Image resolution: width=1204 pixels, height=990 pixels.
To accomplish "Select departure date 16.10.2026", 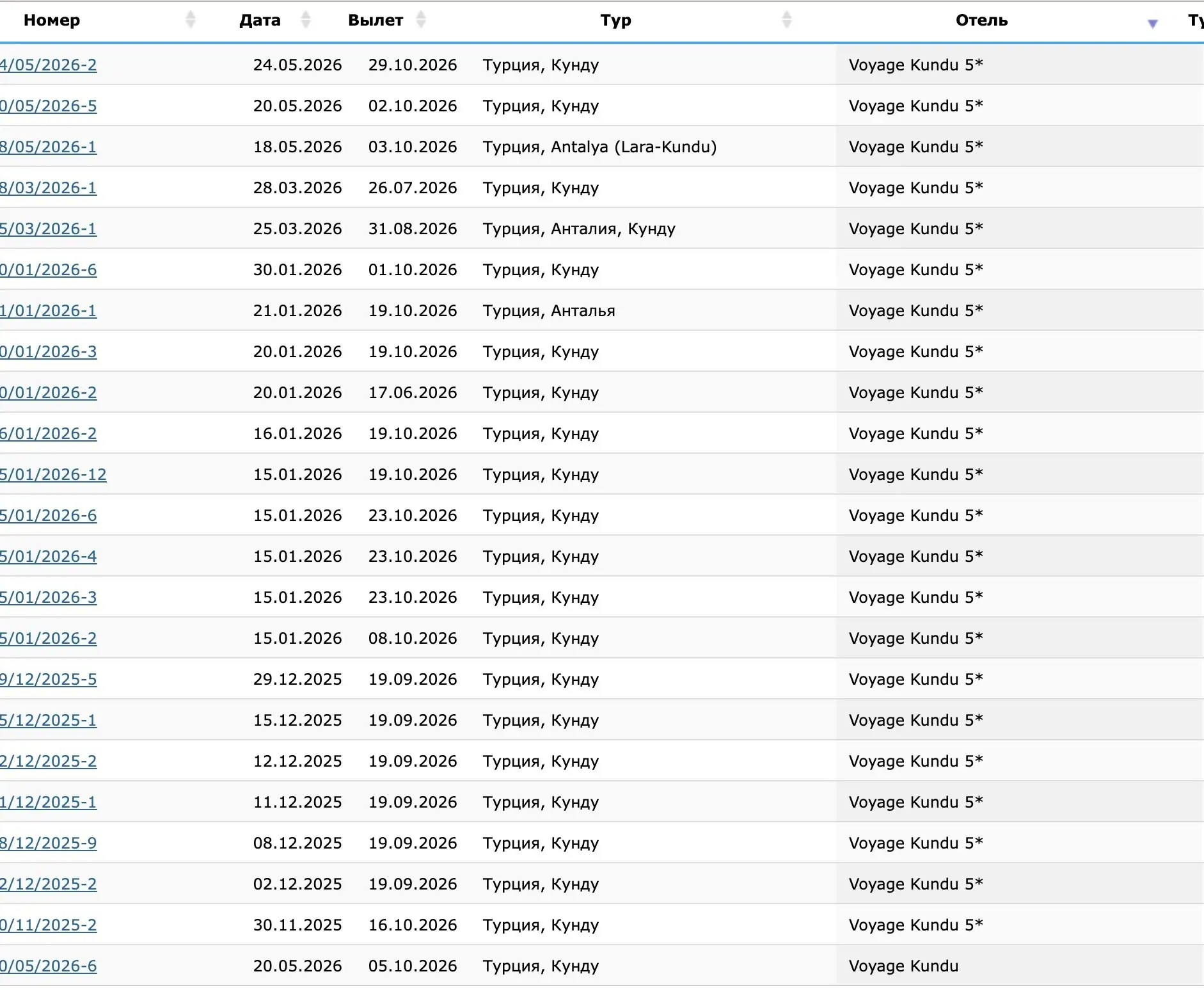I will (413, 925).
